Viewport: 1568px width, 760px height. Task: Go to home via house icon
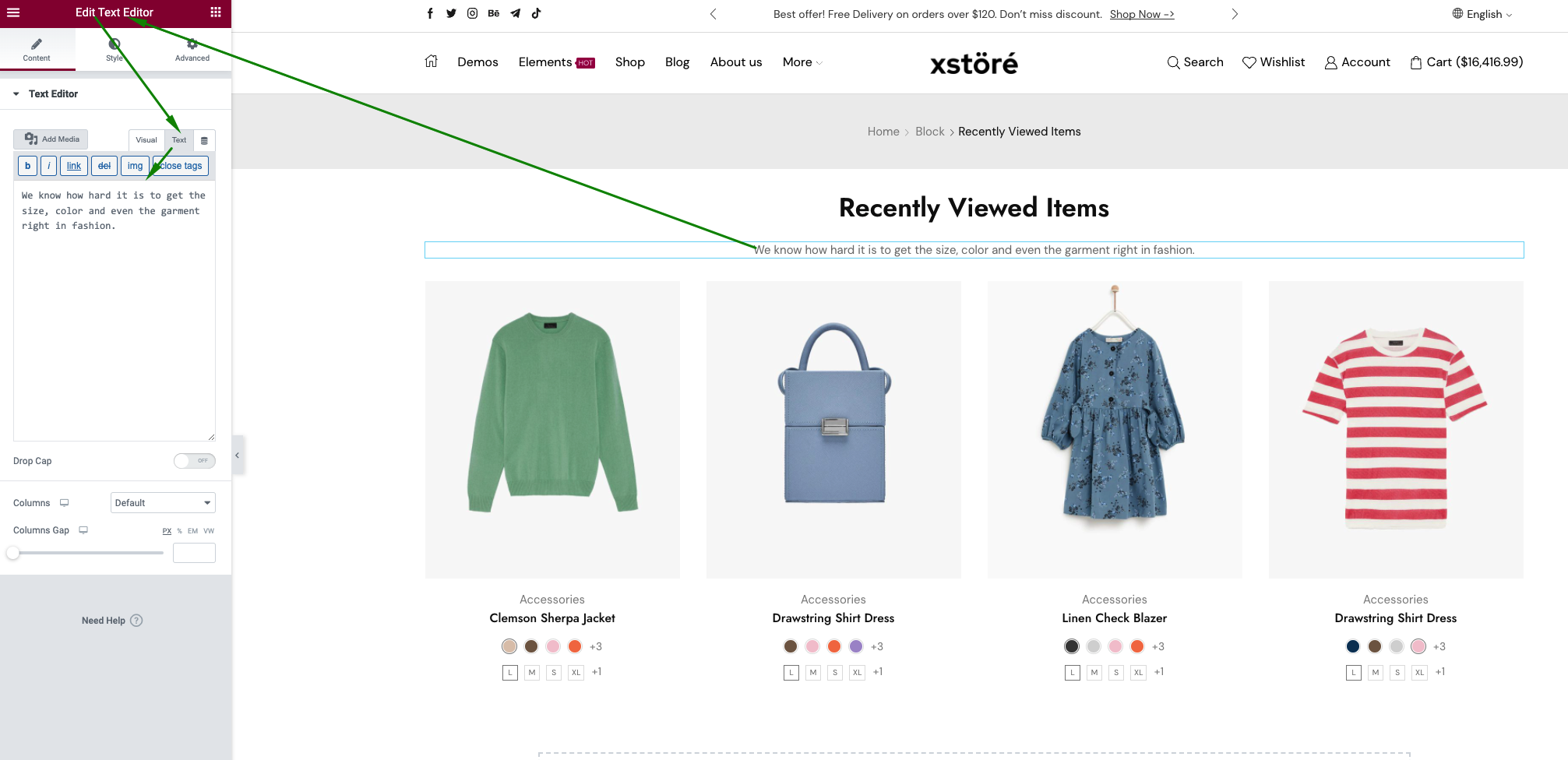pyautogui.click(x=431, y=62)
